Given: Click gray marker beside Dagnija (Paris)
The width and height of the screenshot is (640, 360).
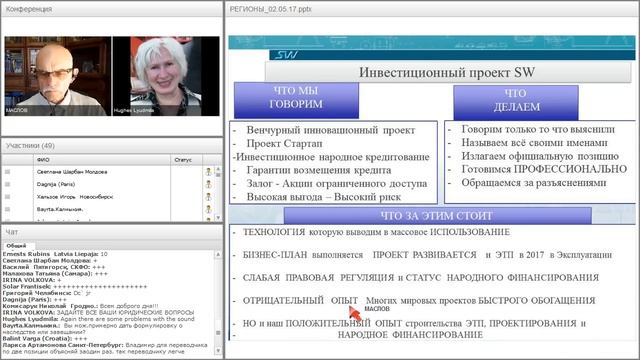Looking at the screenshot, I should point(7,184).
